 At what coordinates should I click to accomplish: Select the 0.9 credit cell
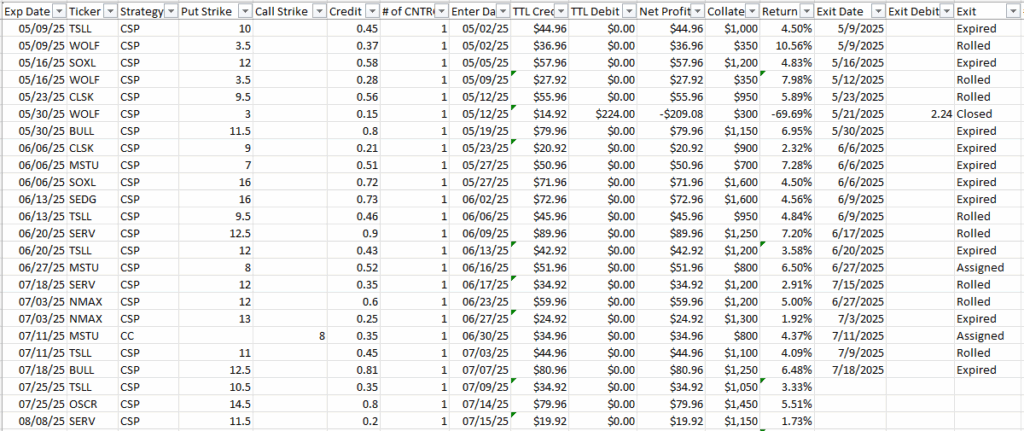[x=352, y=233]
